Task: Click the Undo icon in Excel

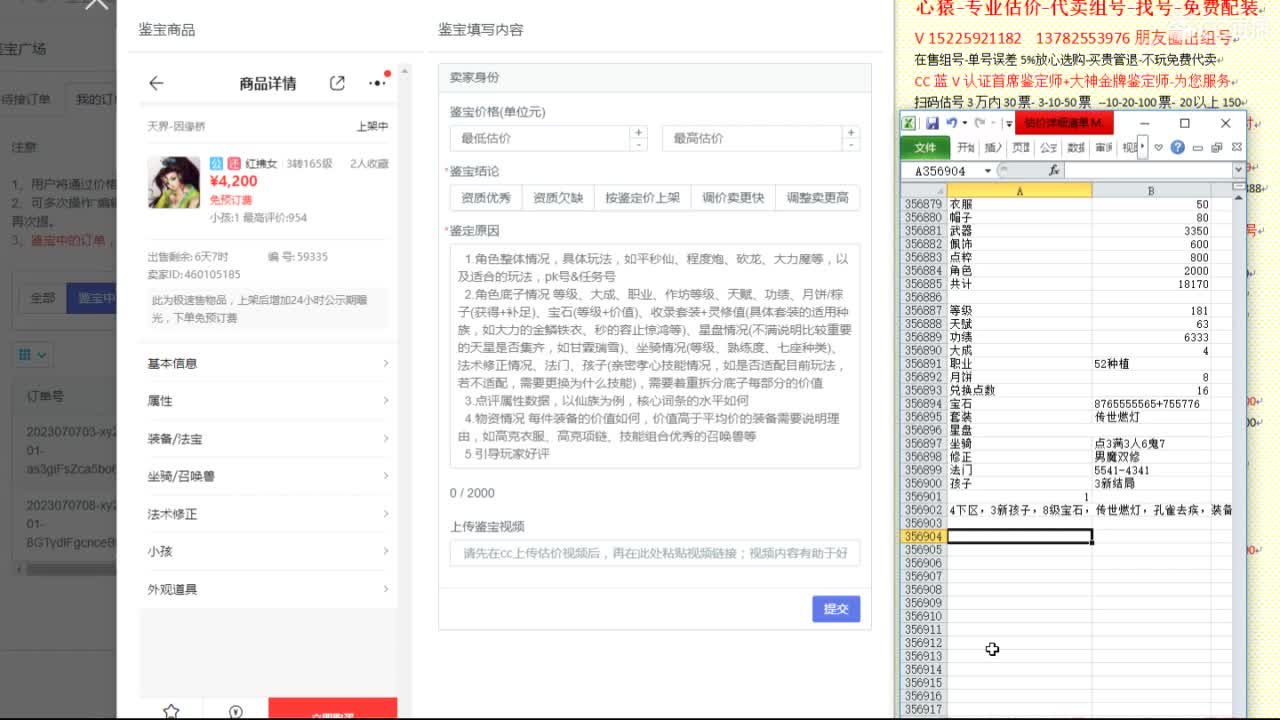Action: (x=952, y=122)
